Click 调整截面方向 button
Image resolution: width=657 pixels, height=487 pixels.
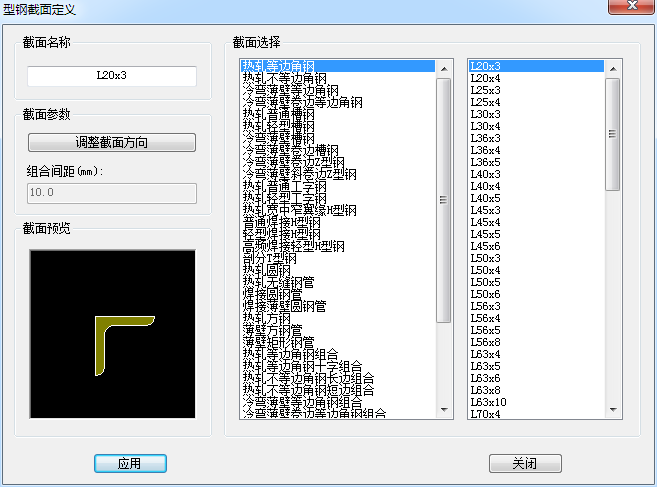(112, 142)
